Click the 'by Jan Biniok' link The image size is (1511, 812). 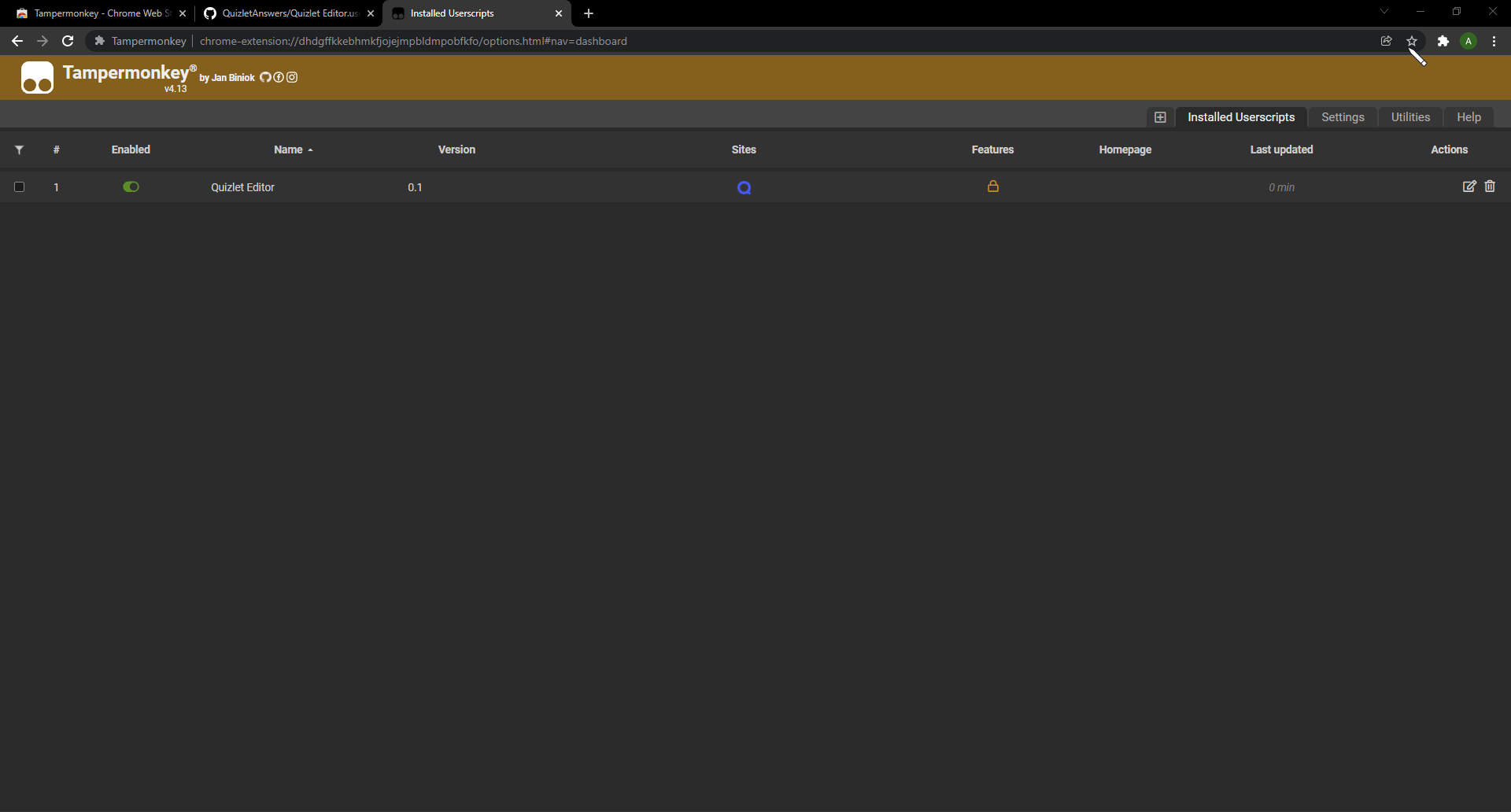(x=227, y=78)
